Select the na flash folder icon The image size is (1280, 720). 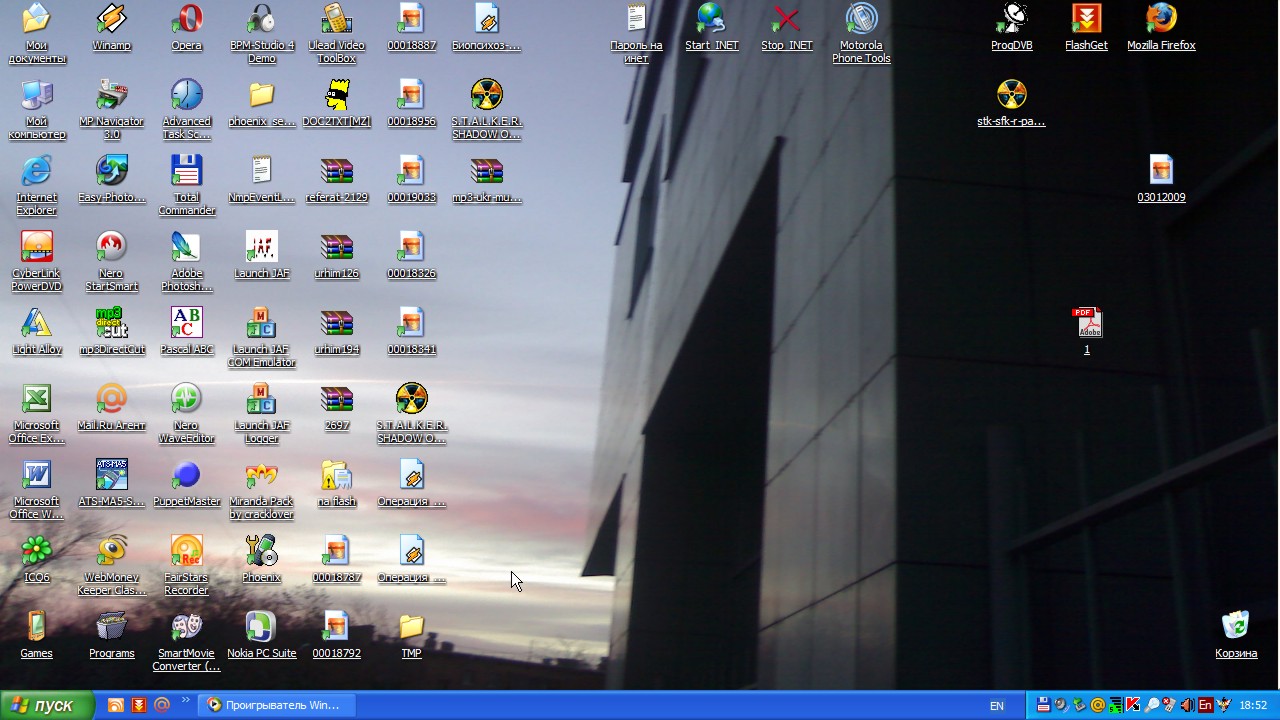tap(336, 482)
